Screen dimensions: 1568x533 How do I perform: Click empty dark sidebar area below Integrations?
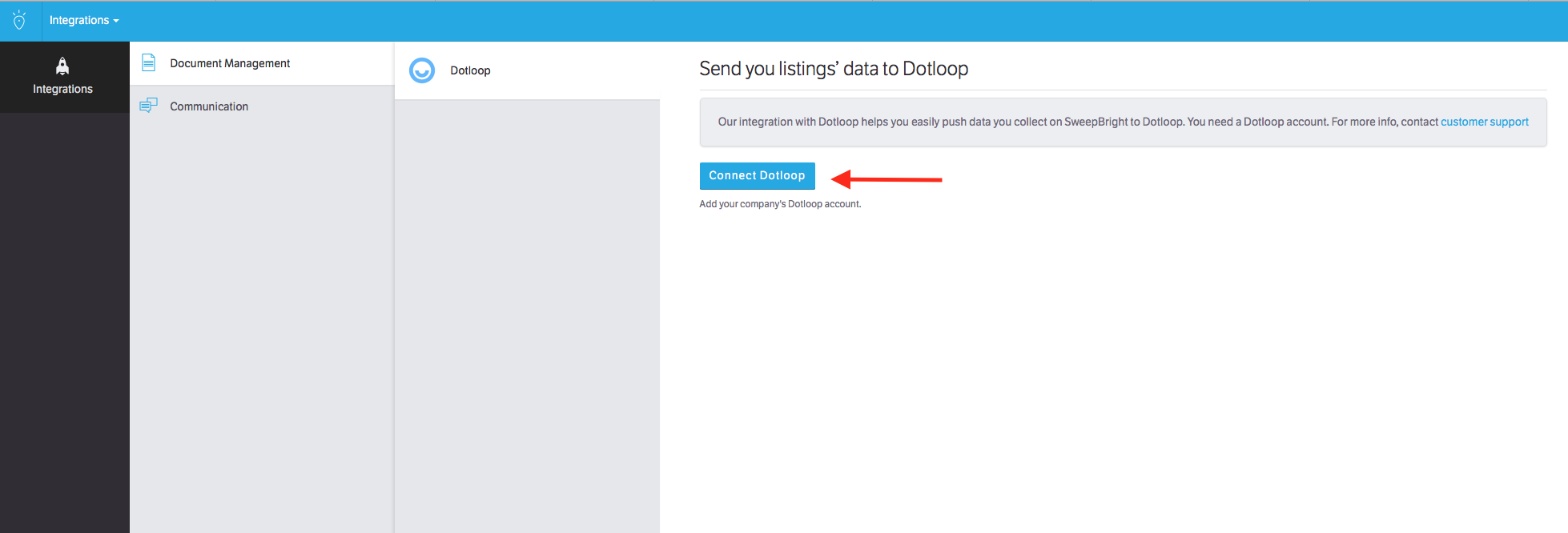(x=64, y=320)
